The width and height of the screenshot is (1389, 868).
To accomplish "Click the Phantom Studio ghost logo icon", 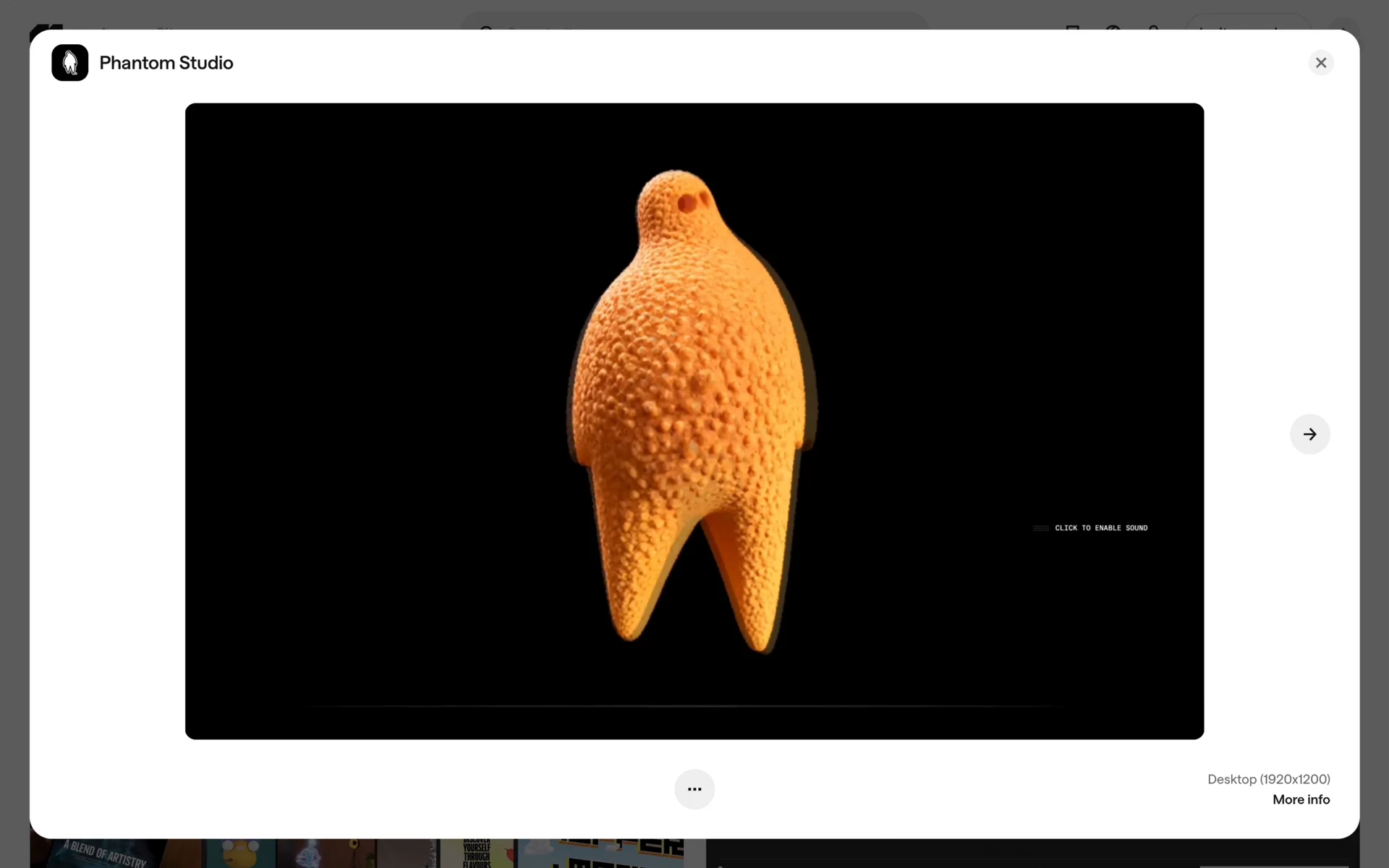I will pyautogui.click(x=69, y=63).
